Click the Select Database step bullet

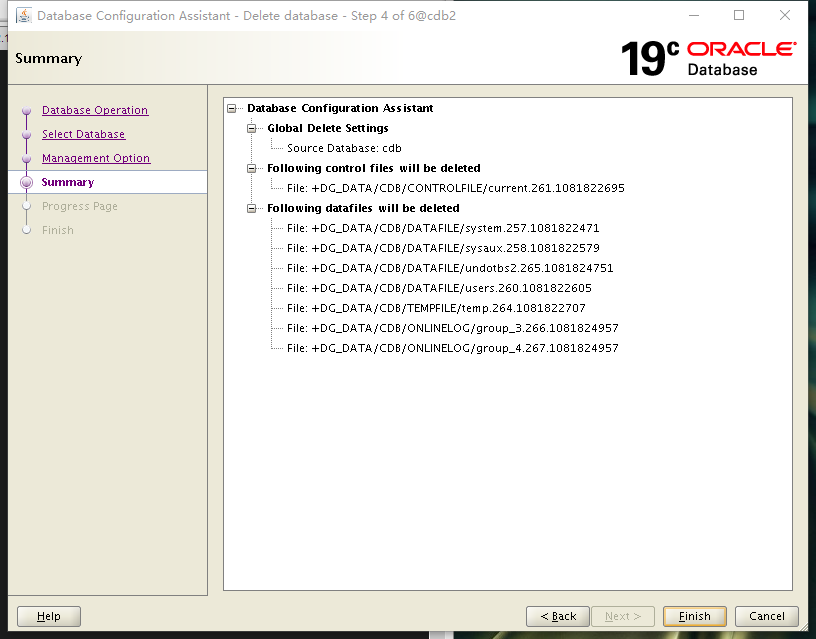(27, 134)
